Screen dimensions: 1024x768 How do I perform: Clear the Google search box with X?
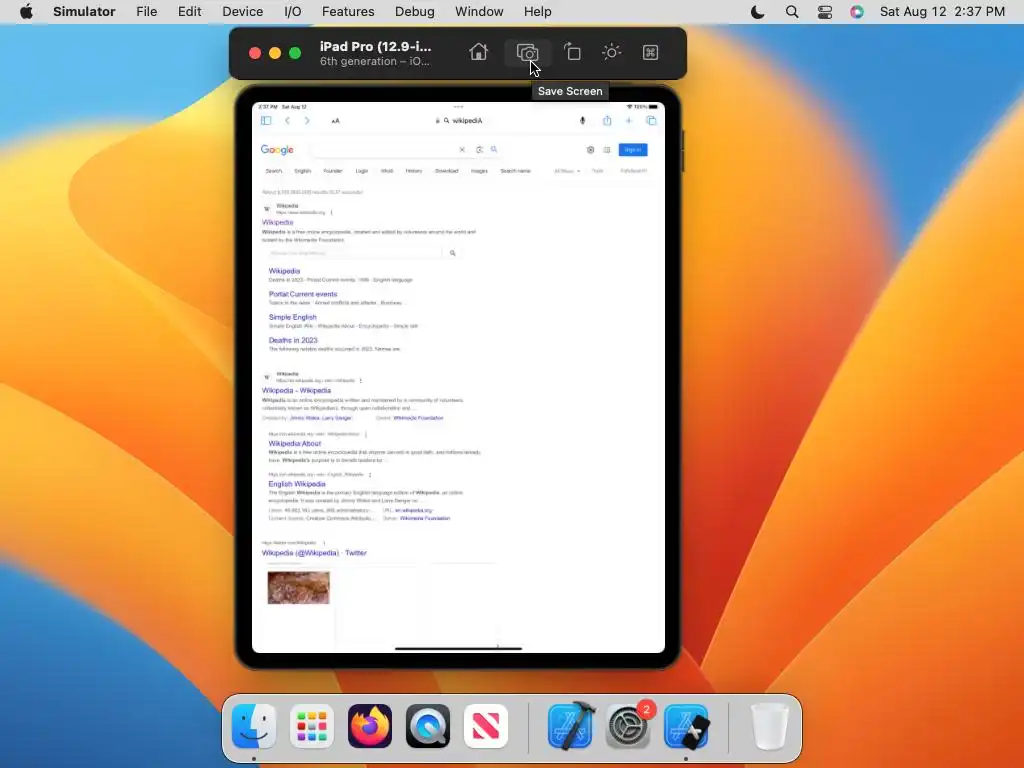(x=462, y=150)
